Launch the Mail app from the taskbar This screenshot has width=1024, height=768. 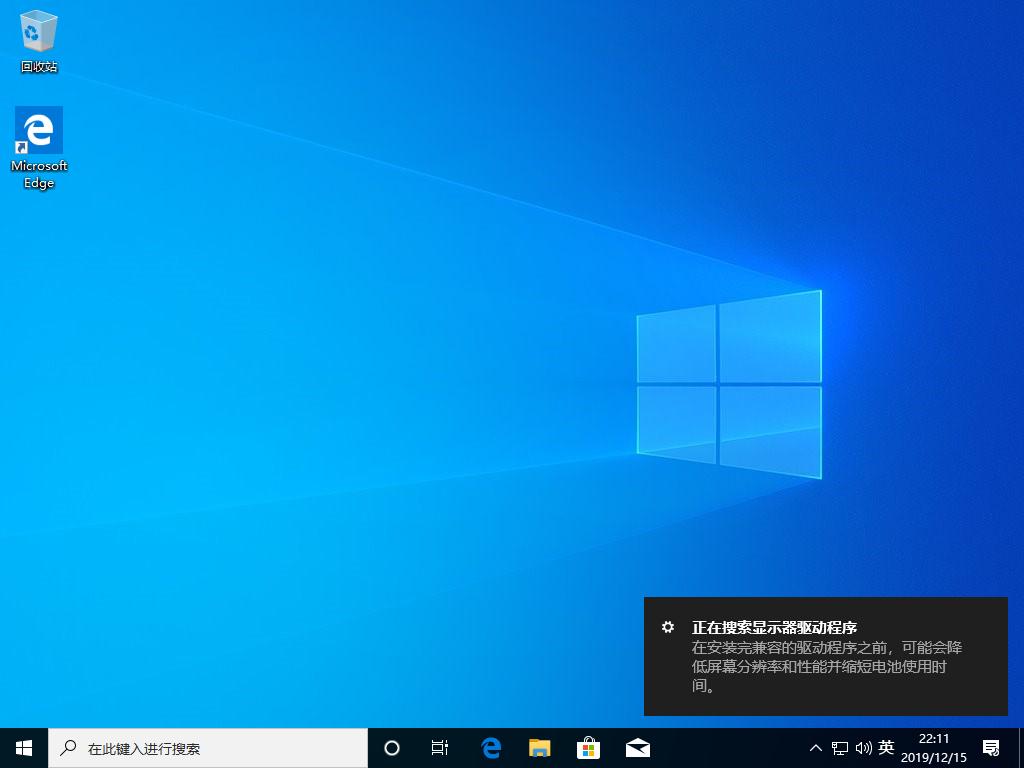tap(637, 747)
